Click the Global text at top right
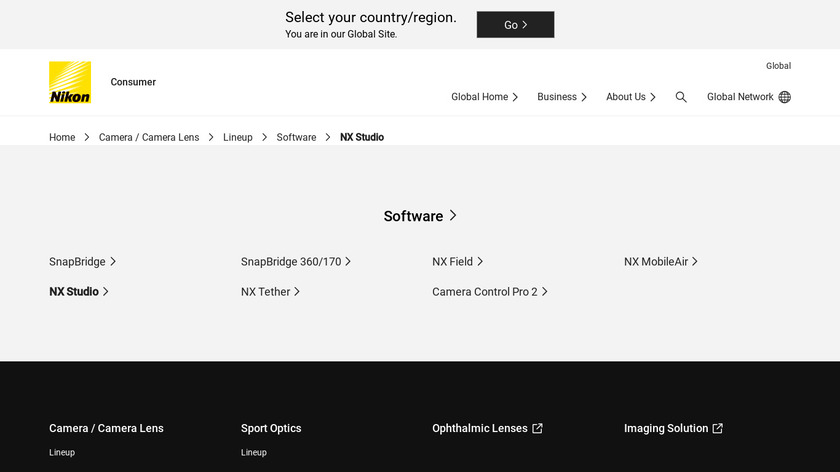Image resolution: width=840 pixels, height=472 pixels. coord(778,66)
